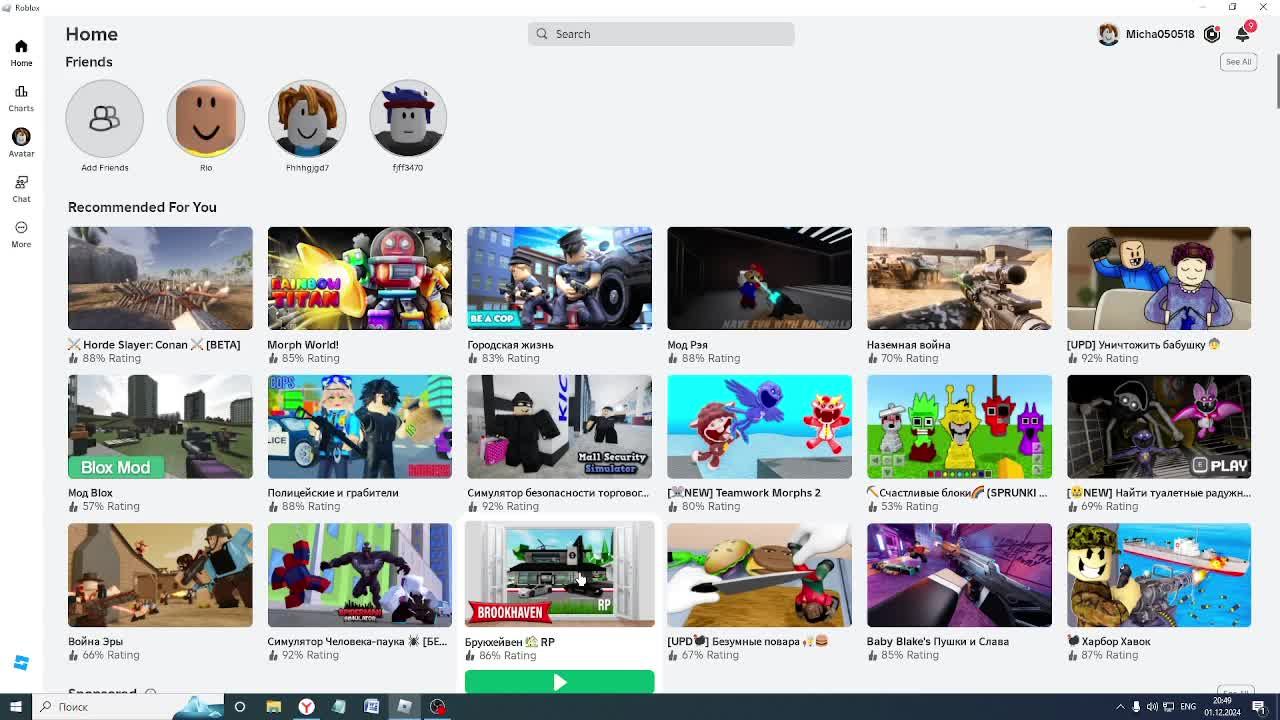Open friend fjff3470's avatar

(408, 118)
